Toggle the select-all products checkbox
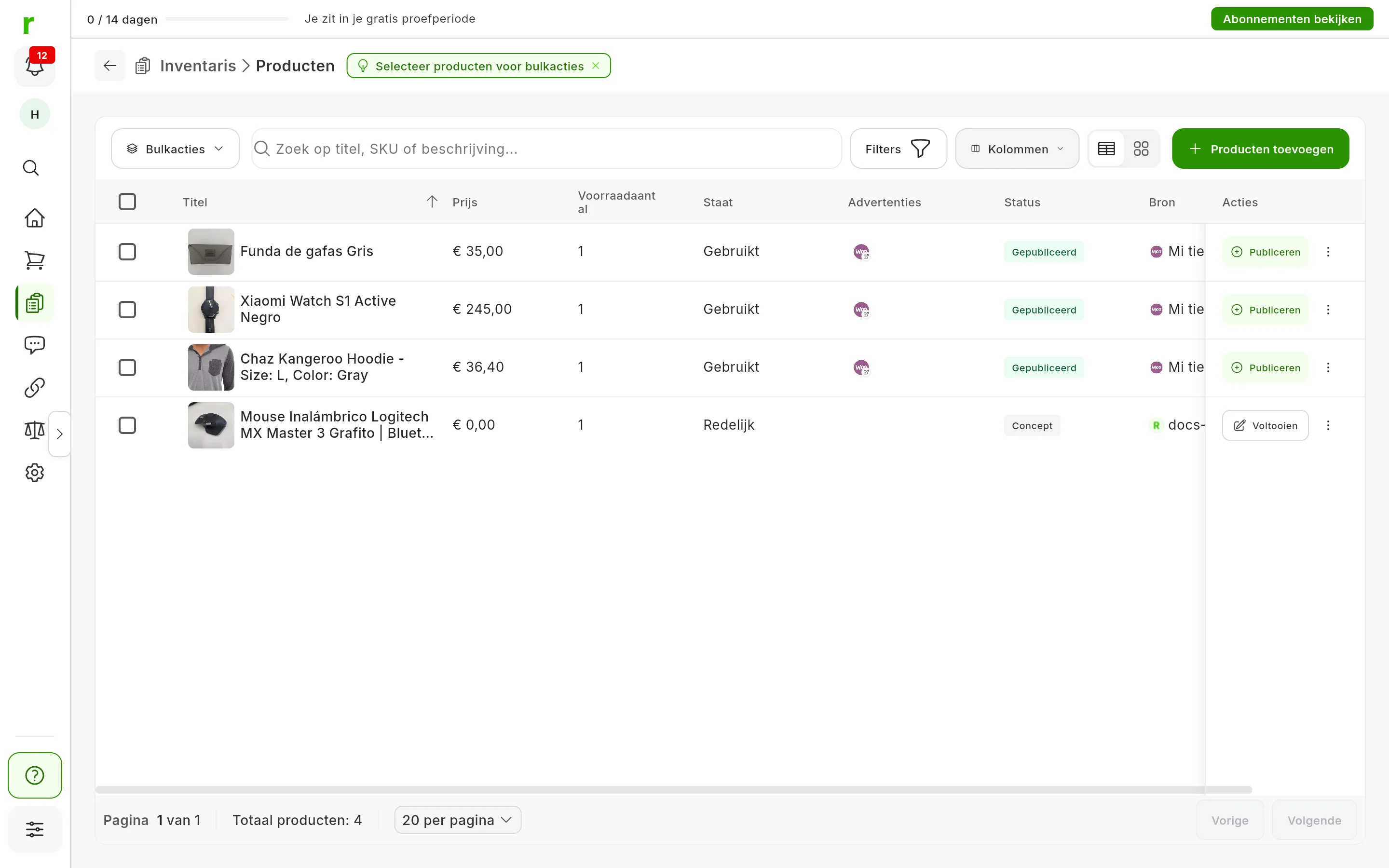 click(x=127, y=202)
